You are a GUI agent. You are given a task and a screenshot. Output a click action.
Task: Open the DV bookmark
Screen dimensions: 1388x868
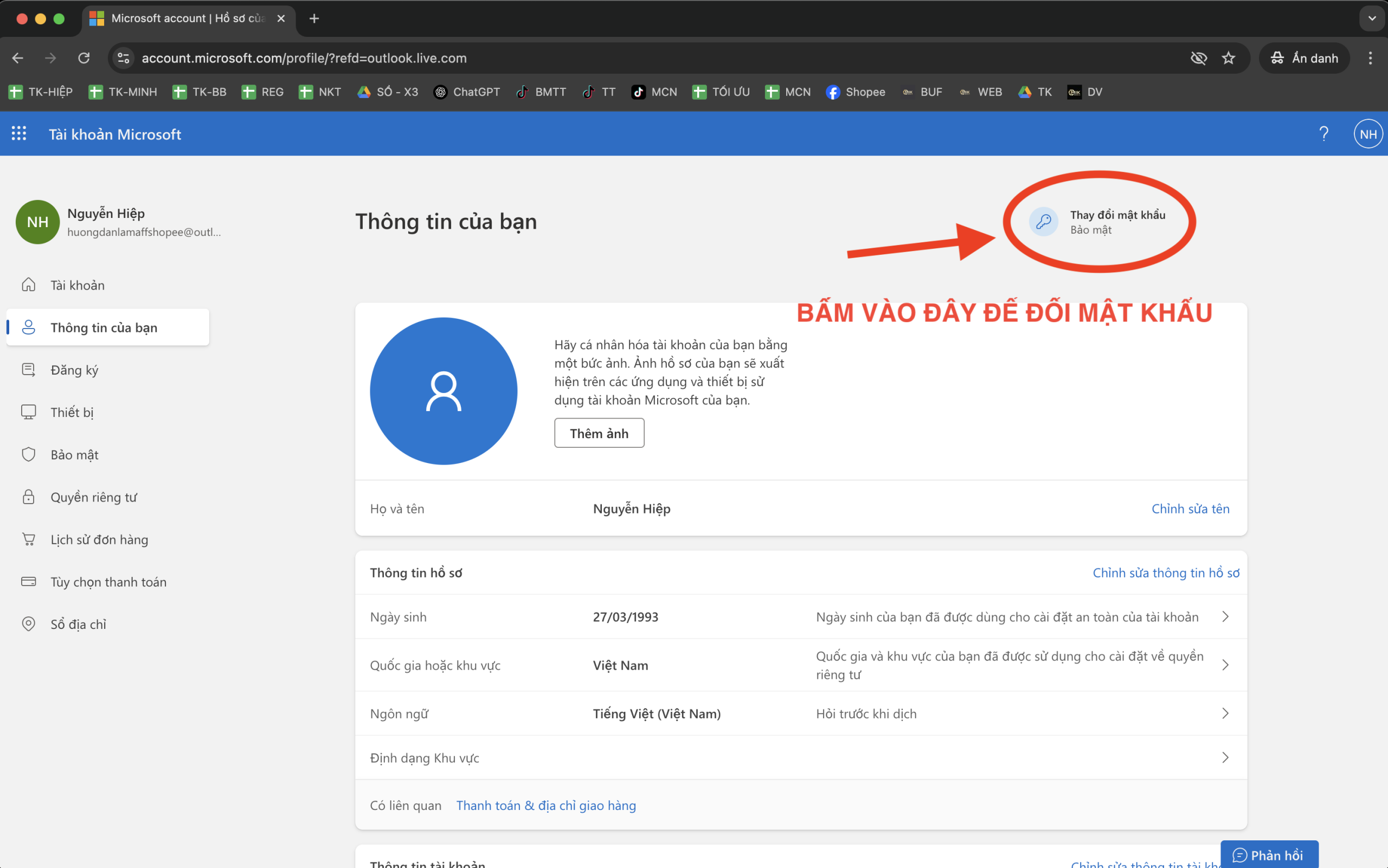[x=1085, y=92]
